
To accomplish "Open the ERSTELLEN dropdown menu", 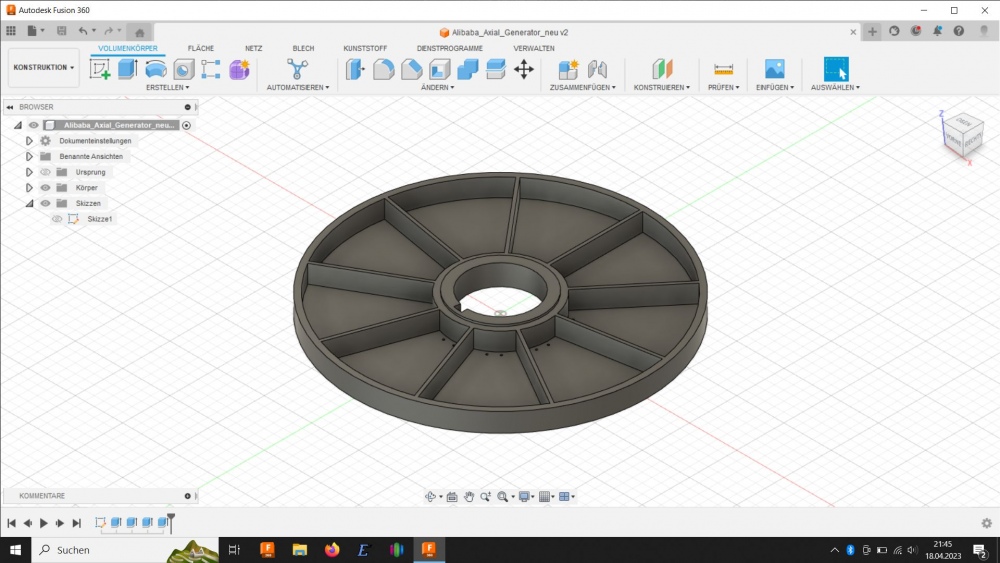I will (x=167, y=88).
